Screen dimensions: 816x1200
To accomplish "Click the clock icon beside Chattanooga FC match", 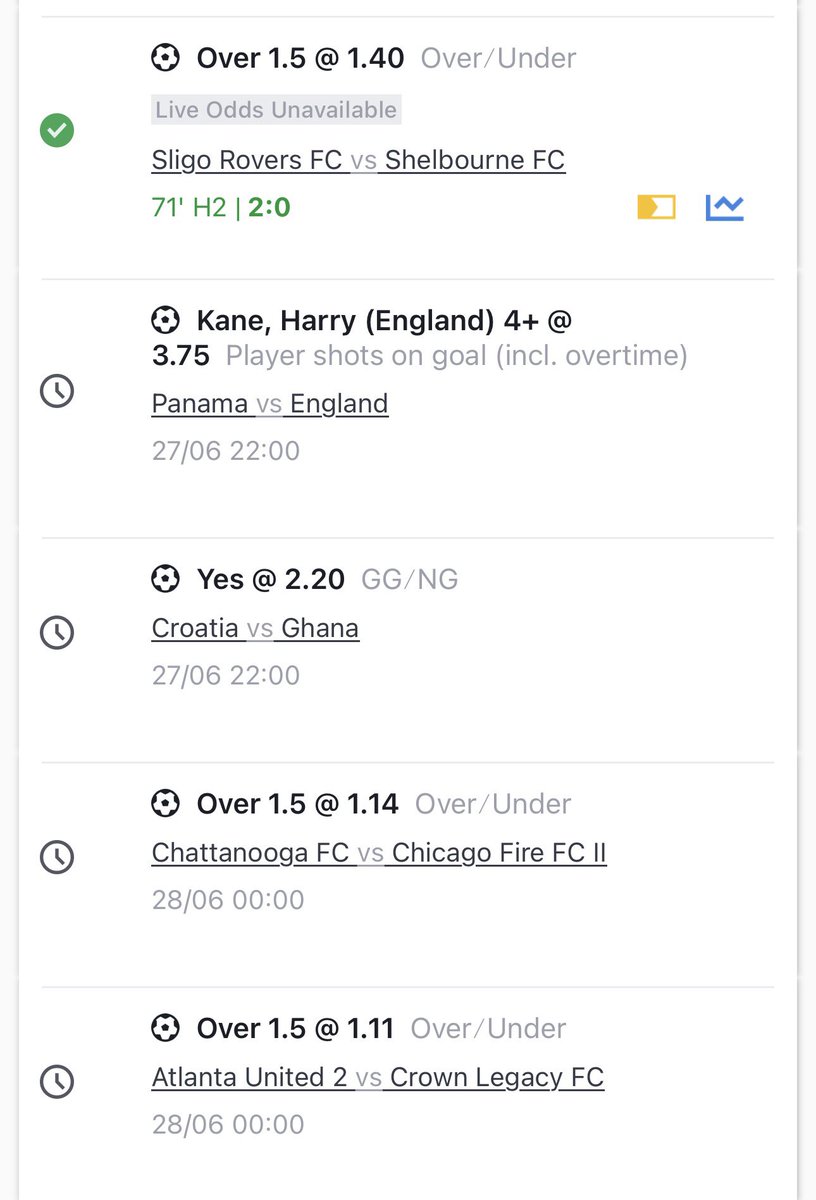I will click(57, 857).
